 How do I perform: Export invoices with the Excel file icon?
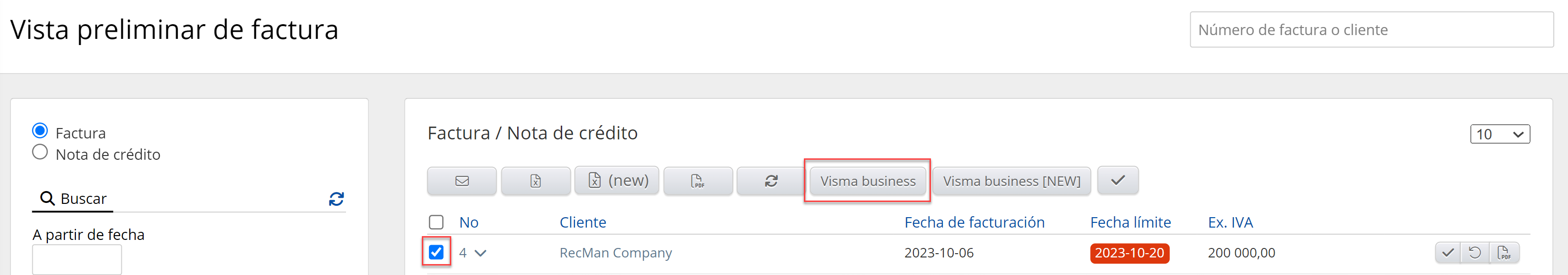click(x=536, y=181)
